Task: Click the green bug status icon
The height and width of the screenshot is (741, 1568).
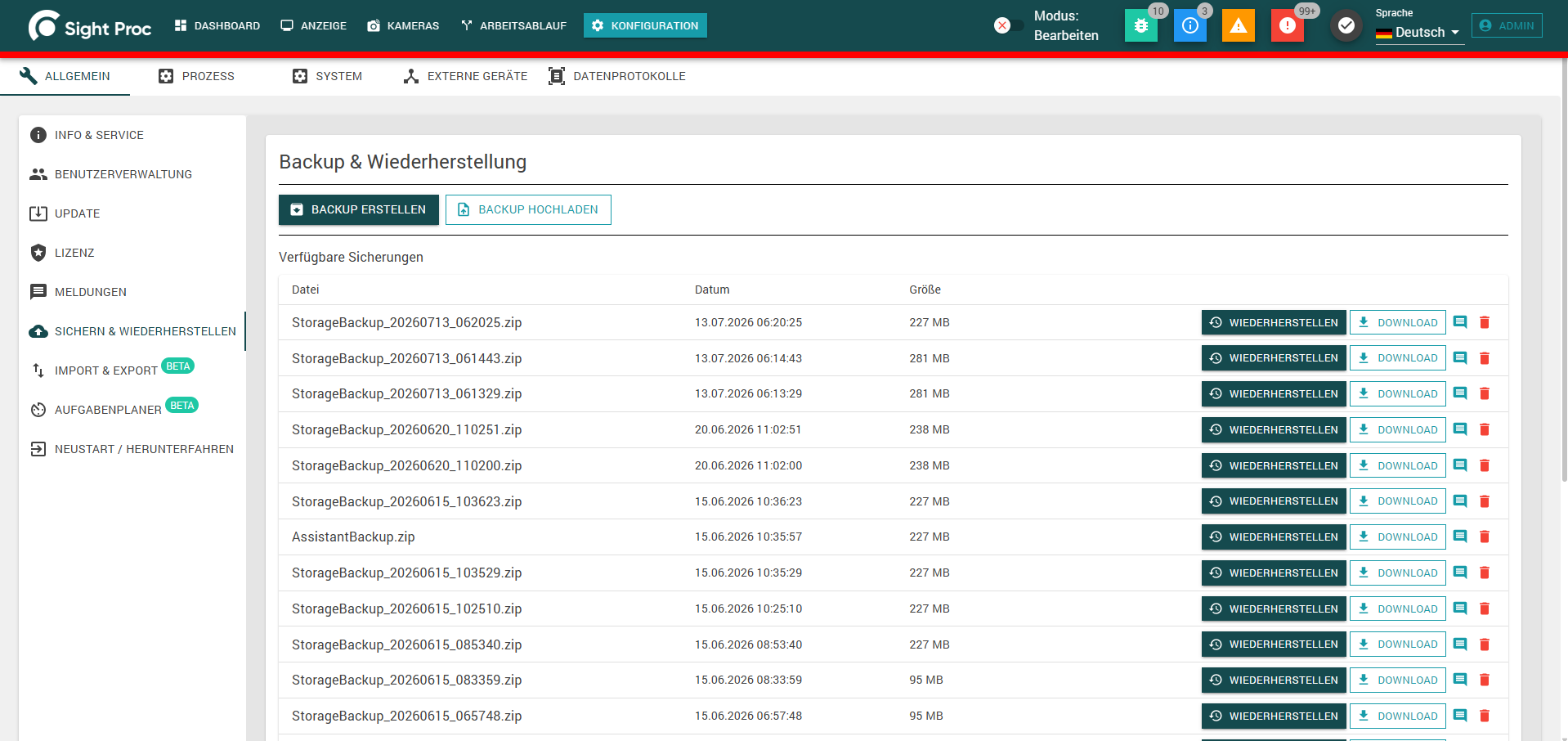Action: pos(1140,25)
